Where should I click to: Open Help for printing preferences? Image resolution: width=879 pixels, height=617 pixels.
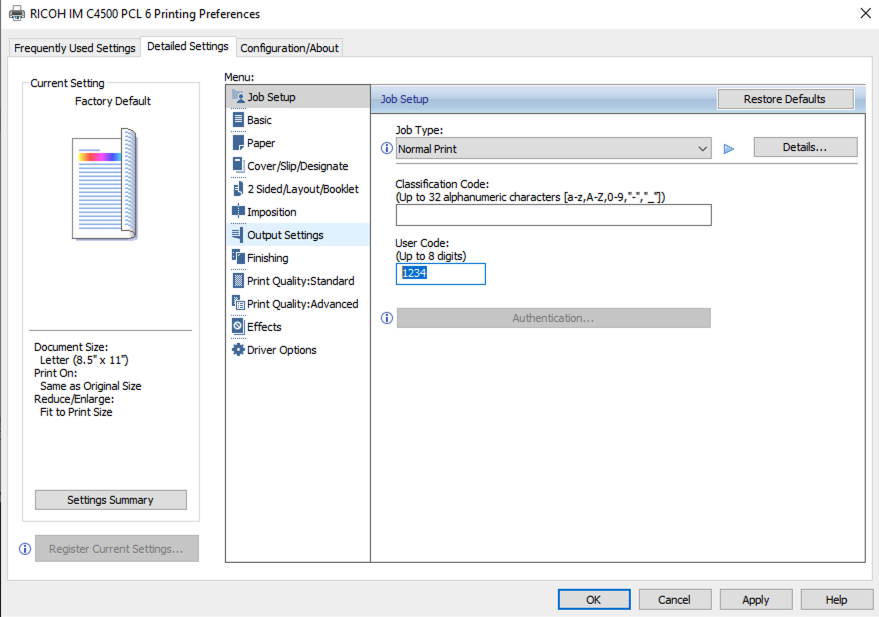click(836, 600)
